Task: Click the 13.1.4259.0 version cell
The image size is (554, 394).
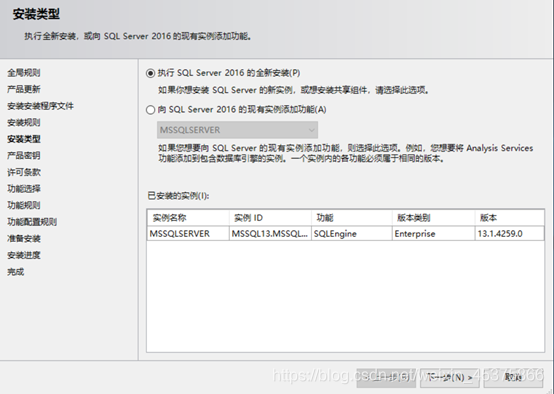Action: pyautogui.click(x=509, y=234)
